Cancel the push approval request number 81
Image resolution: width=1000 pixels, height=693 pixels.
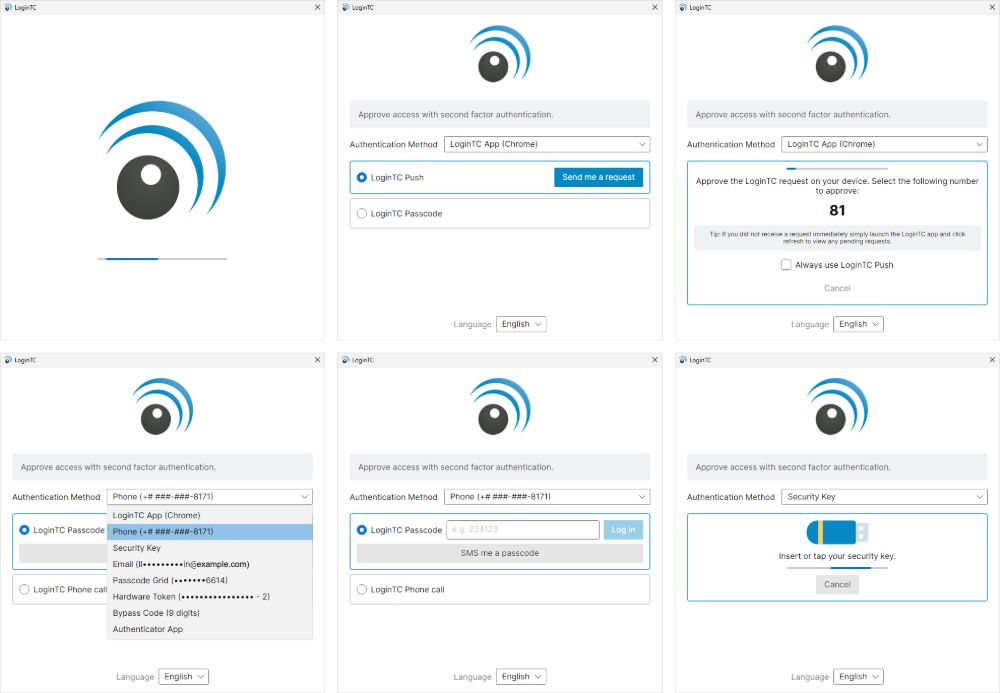click(x=837, y=288)
